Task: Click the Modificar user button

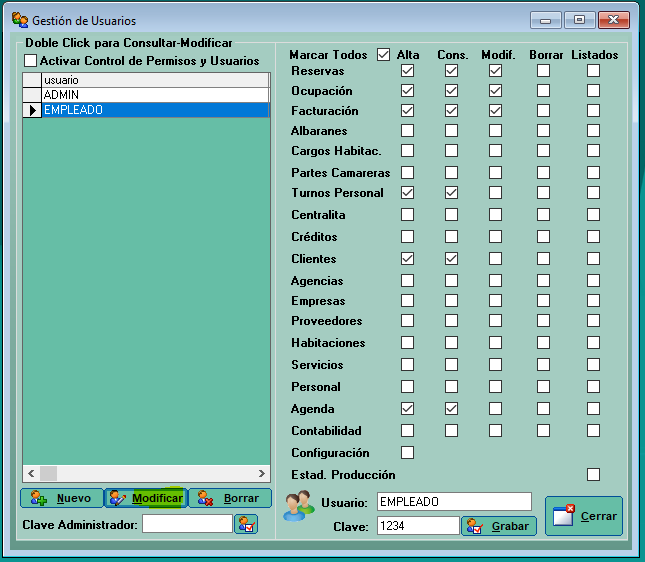Action: [x=146, y=498]
